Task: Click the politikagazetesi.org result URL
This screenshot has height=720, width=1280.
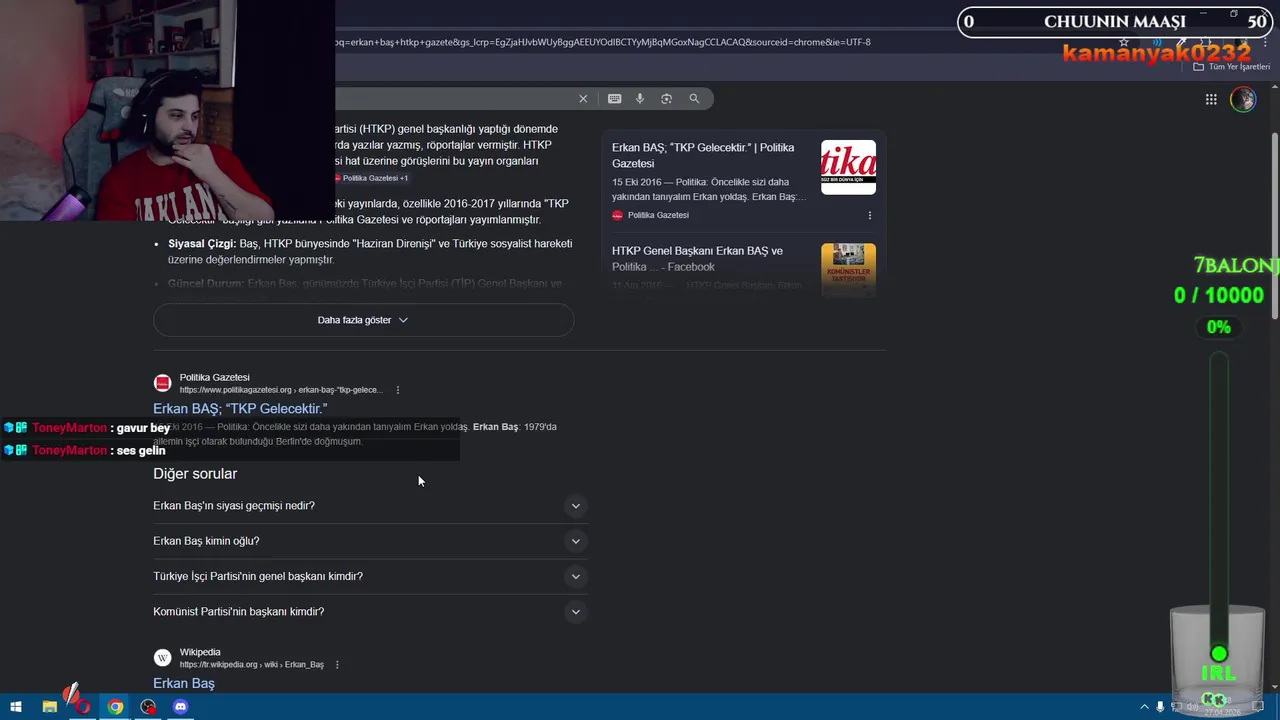Action: (x=281, y=390)
